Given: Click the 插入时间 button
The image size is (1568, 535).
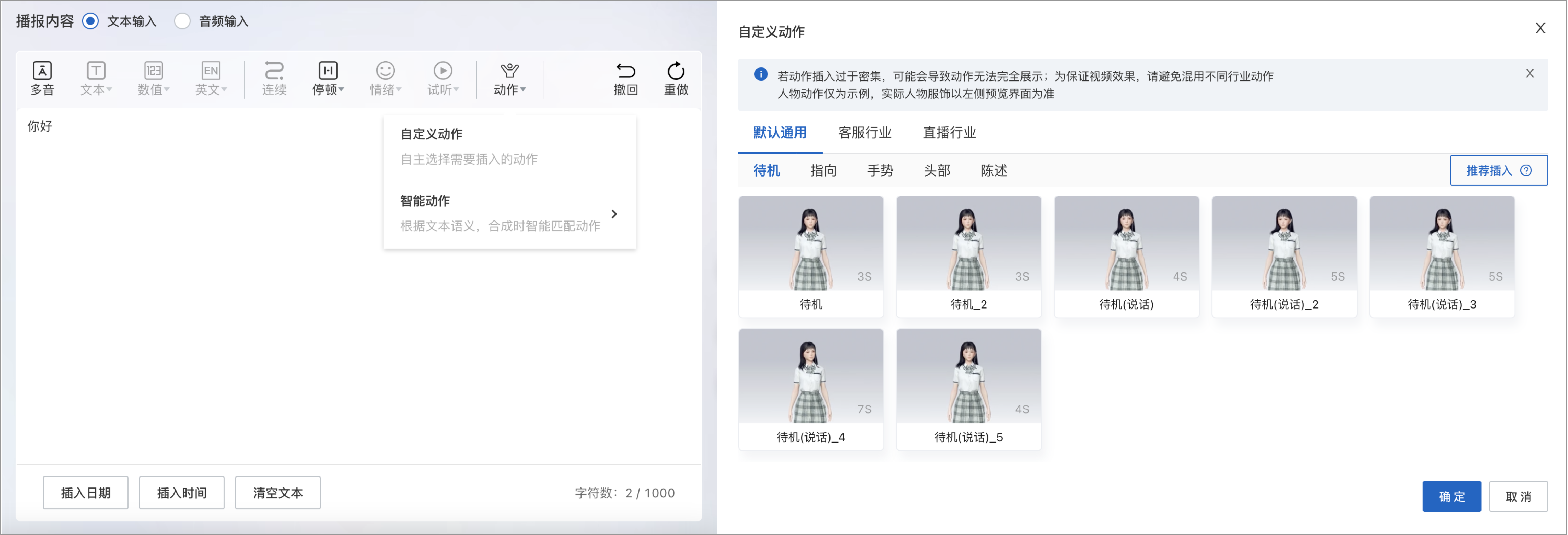Looking at the screenshot, I should (181, 492).
